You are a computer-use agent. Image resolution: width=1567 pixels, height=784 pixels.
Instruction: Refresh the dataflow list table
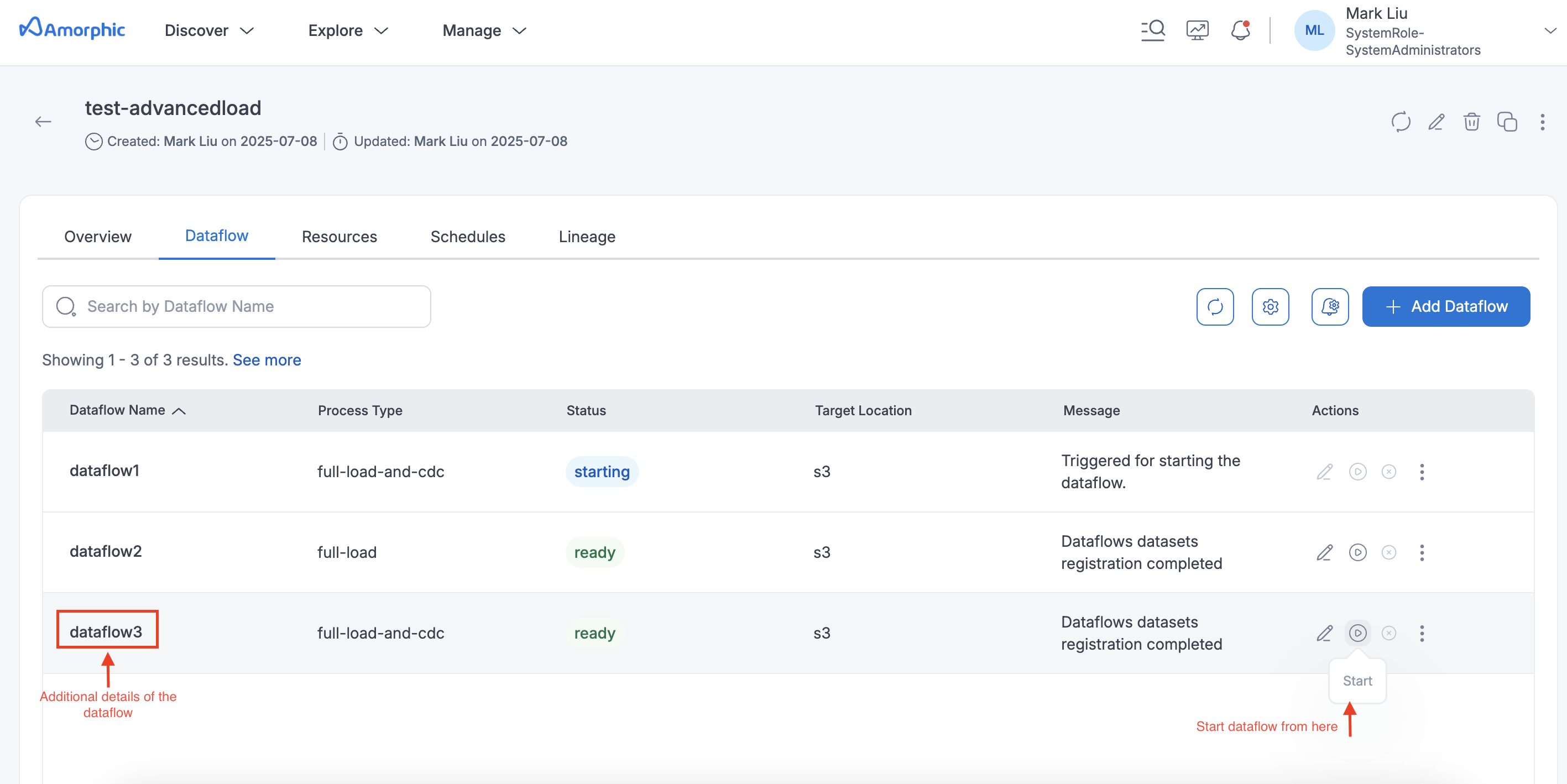pyautogui.click(x=1214, y=306)
